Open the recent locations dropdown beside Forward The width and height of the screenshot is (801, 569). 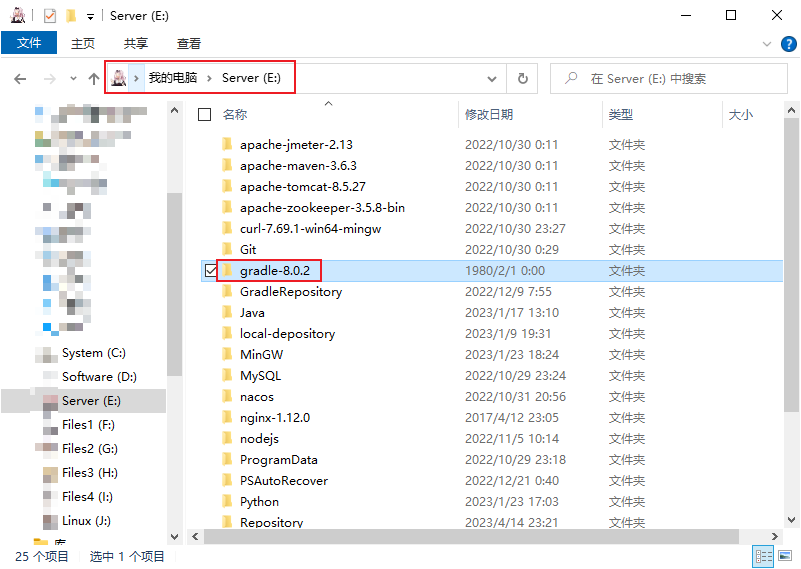[x=73, y=78]
